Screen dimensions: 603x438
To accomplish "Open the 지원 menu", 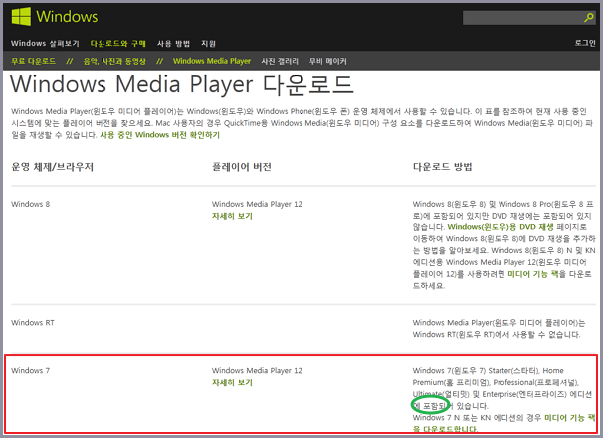I will (x=208, y=43).
